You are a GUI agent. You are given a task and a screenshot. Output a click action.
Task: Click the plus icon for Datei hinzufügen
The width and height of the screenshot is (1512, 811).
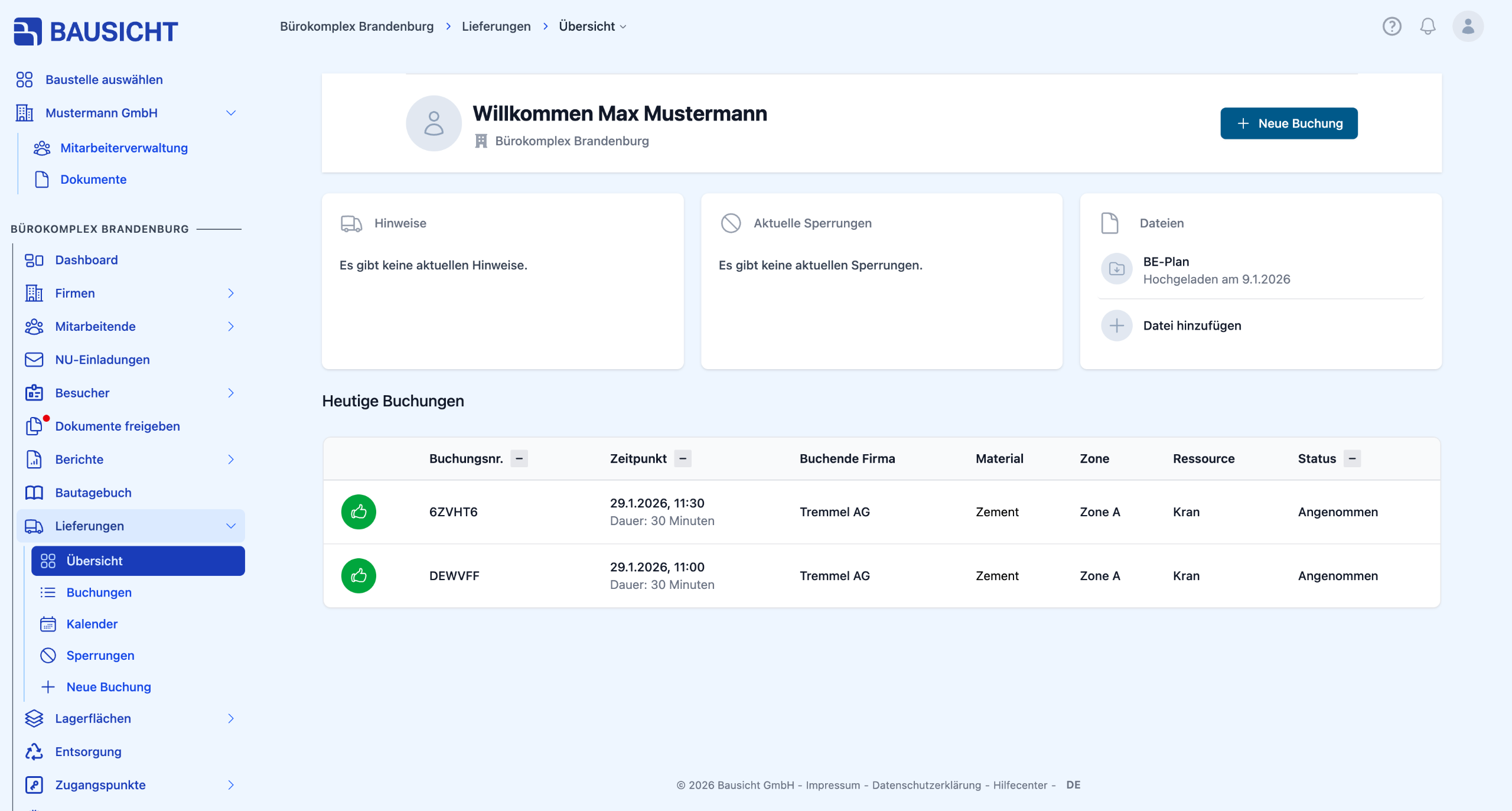(x=1116, y=325)
